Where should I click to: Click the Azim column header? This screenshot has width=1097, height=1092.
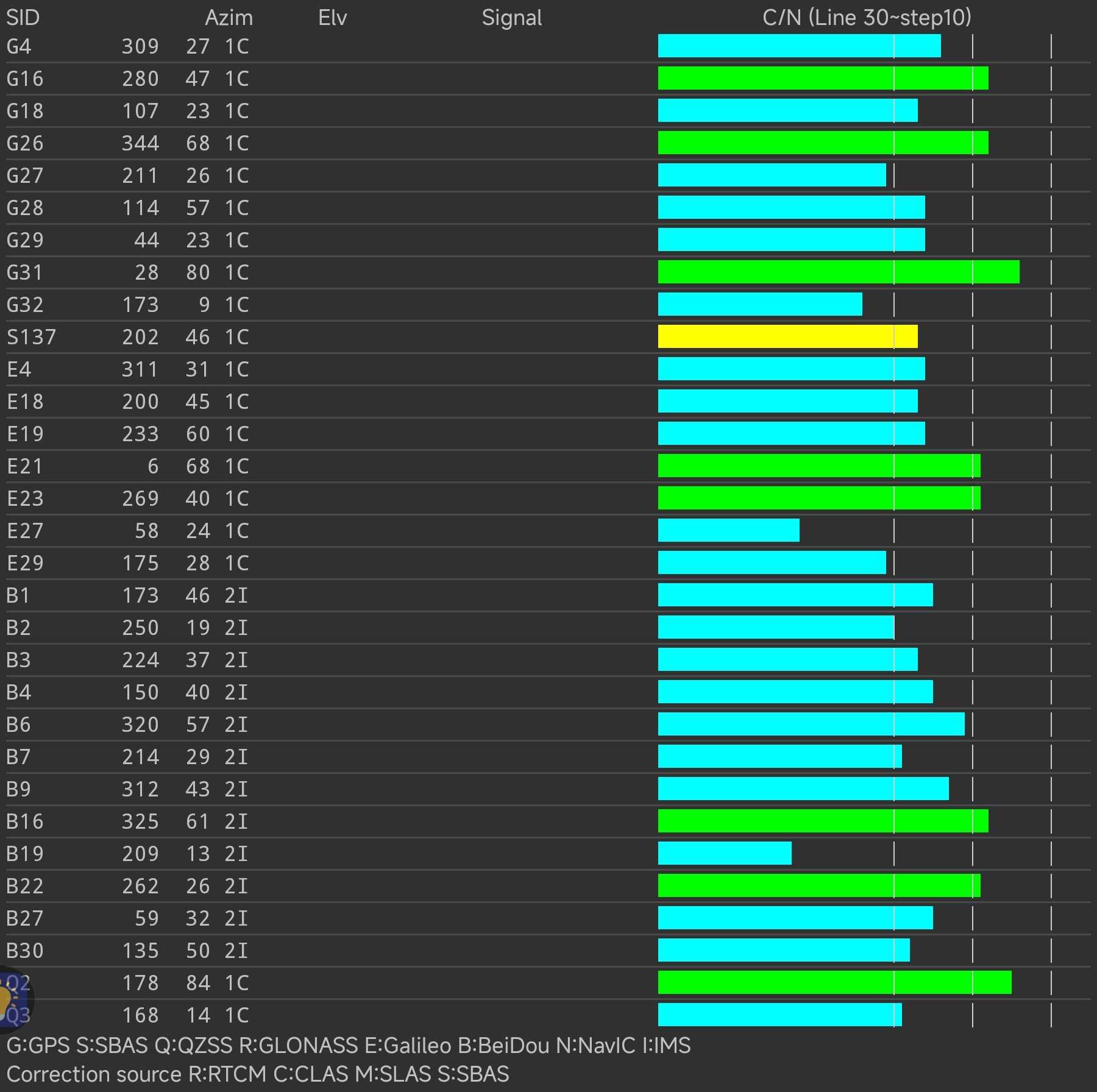point(229,18)
